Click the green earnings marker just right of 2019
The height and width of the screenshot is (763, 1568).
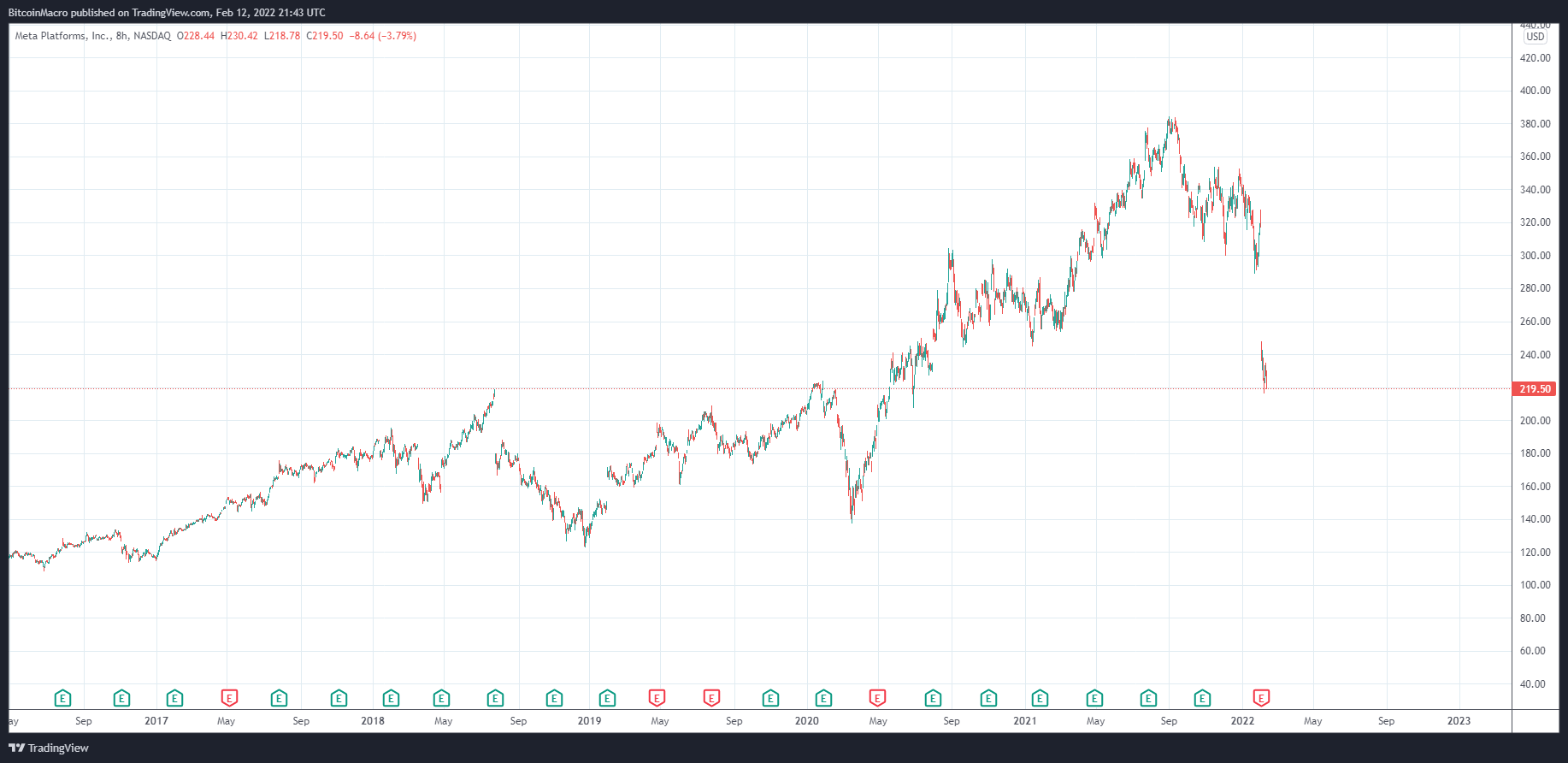click(x=607, y=698)
